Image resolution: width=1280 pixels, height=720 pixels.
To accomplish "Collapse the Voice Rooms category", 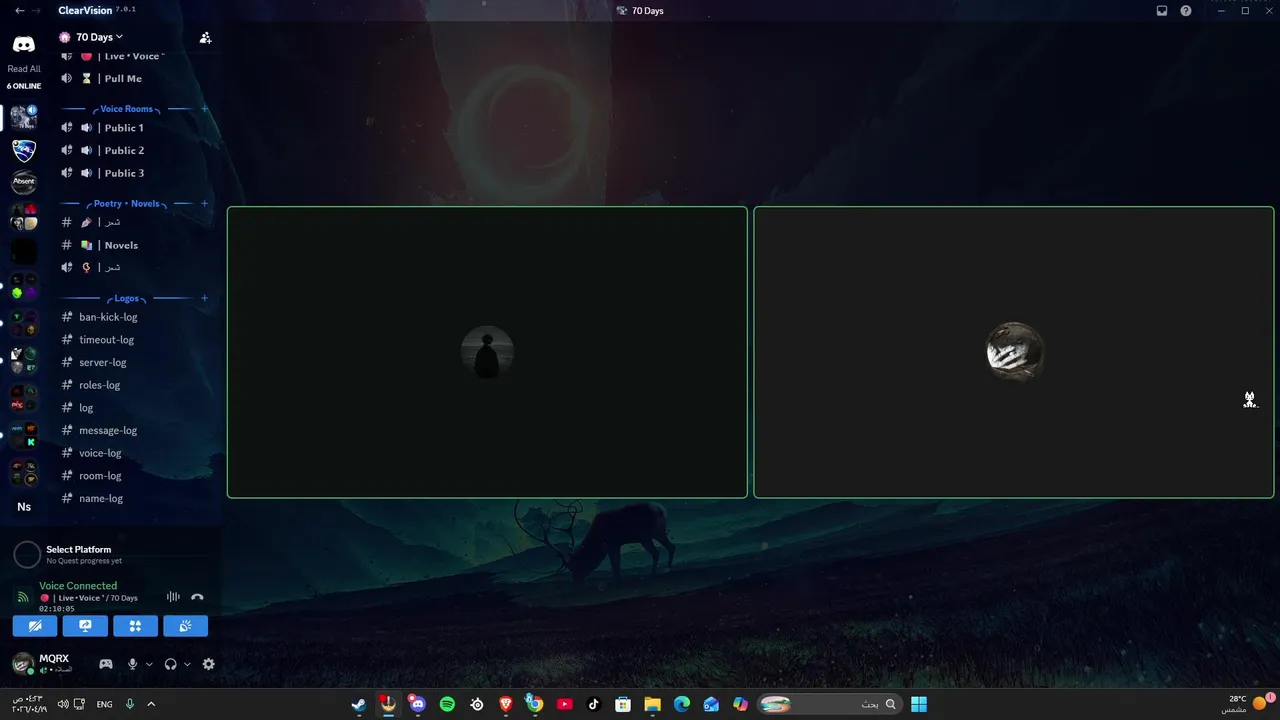I will [x=126, y=108].
